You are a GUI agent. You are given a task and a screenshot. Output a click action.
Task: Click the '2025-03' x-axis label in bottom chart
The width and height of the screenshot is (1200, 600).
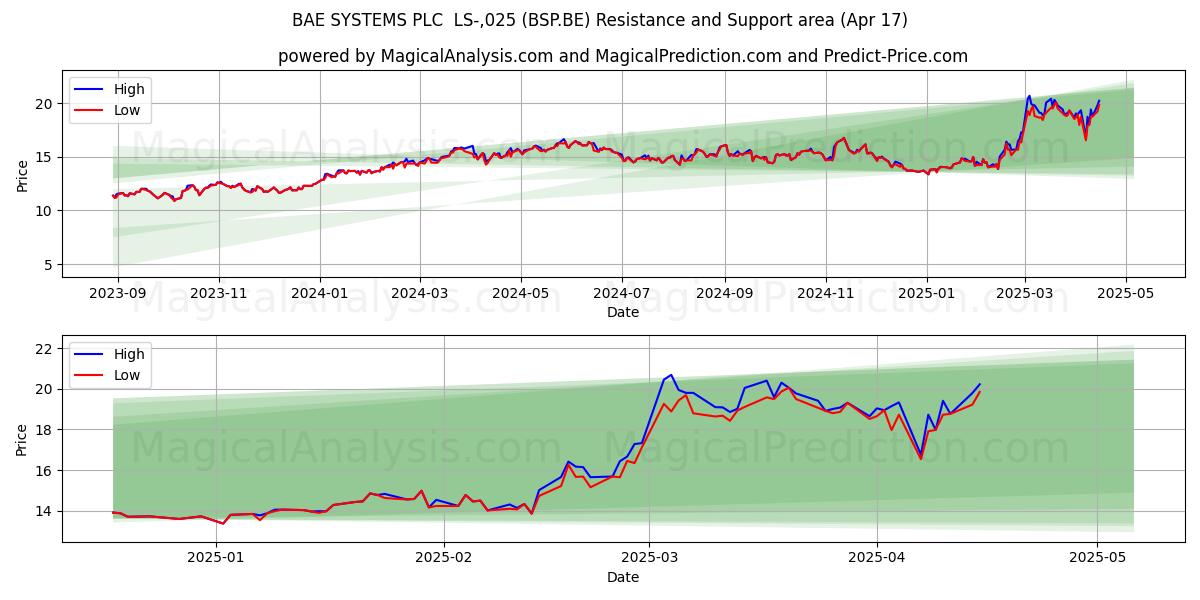649,560
